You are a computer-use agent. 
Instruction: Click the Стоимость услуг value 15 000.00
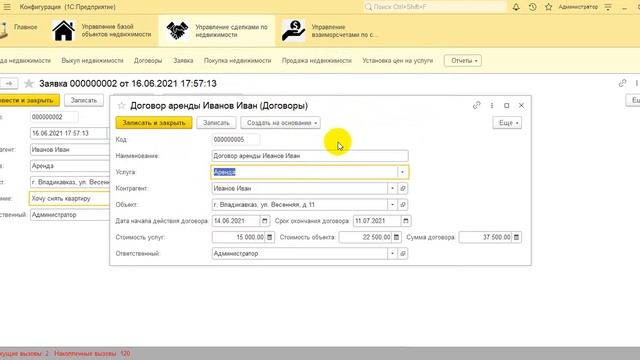click(238, 237)
